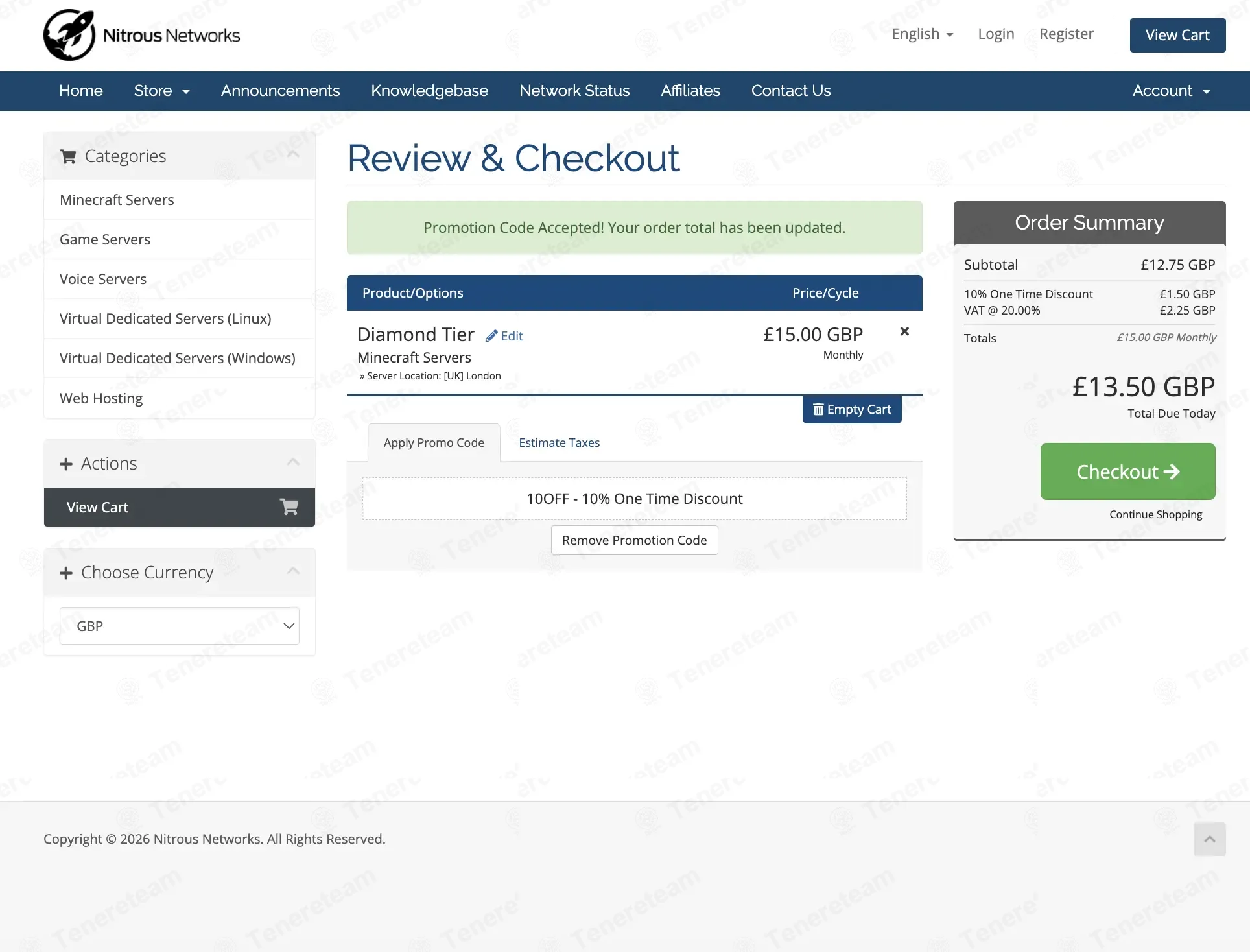Click the £12.75 GBP subtotal value
This screenshot has height=952, width=1250.
coord(1177,265)
